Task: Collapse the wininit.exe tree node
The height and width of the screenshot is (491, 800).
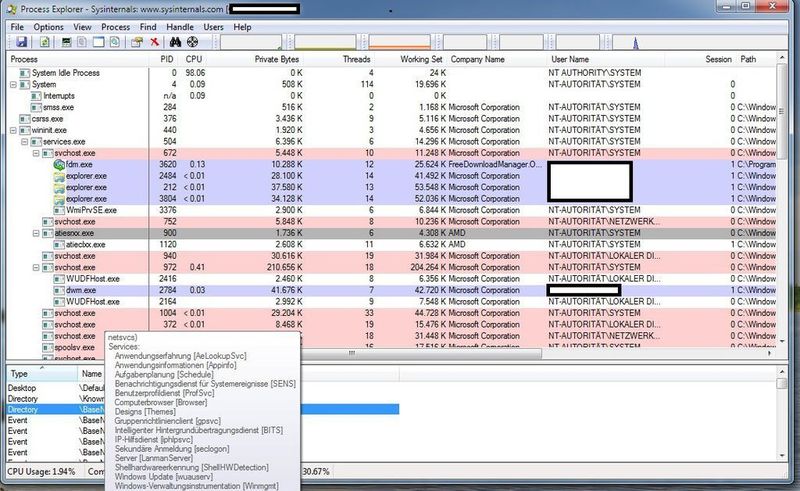Action: 13,130
